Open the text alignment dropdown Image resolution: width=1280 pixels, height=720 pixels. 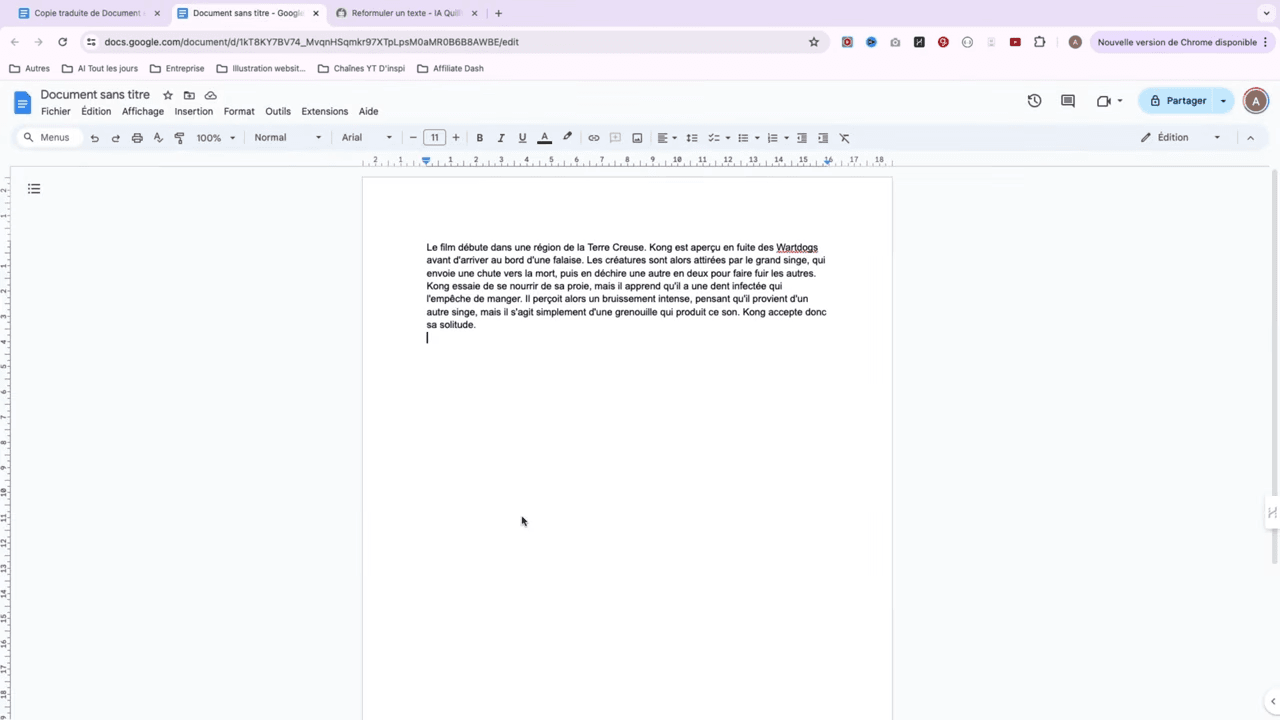667,138
